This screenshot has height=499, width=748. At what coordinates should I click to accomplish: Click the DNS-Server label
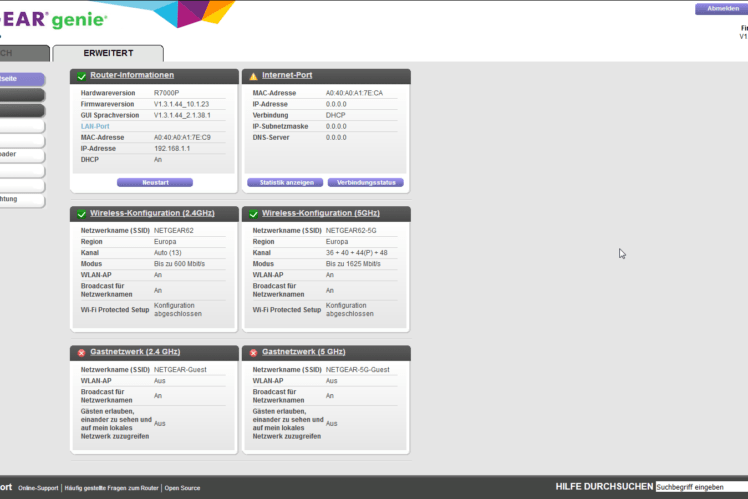271,137
